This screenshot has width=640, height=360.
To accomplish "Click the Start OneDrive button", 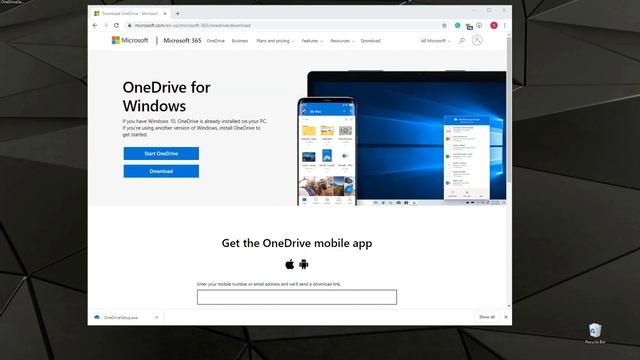I will tap(161, 153).
